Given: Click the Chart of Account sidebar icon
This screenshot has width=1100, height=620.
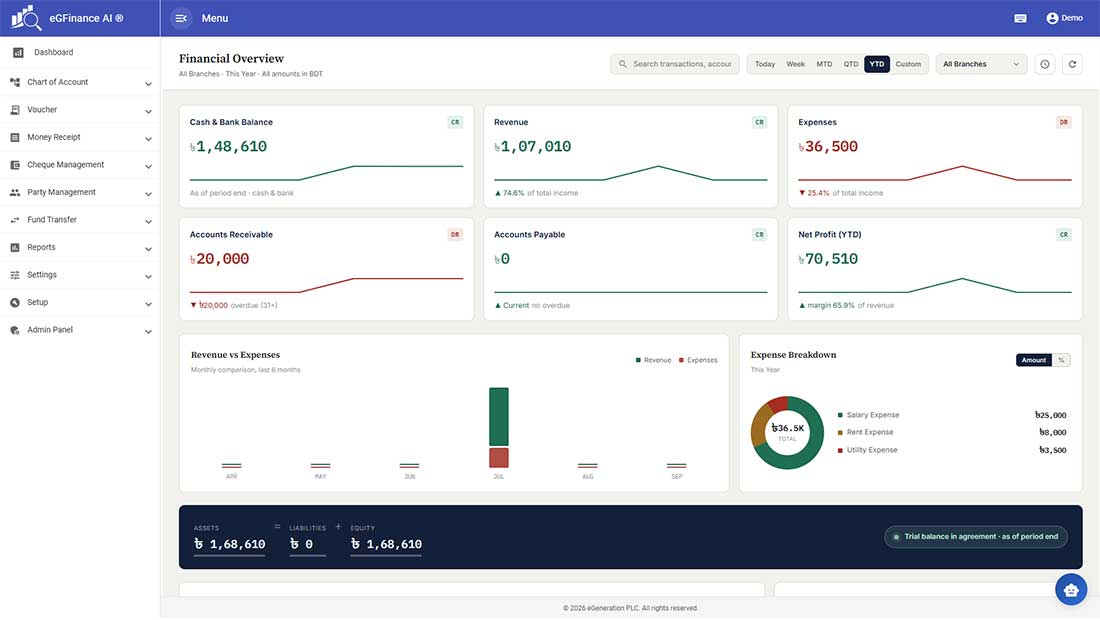Looking at the screenshot, I should click(15, 82).
